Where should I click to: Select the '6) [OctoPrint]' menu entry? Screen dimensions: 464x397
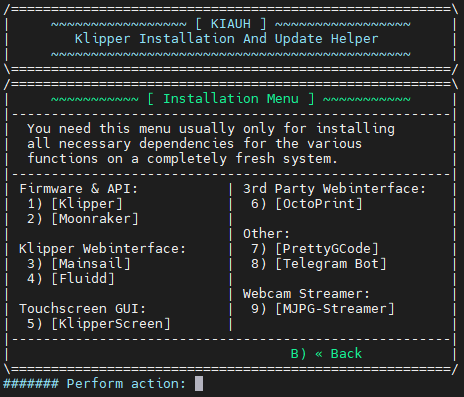(x=307, y=204)
